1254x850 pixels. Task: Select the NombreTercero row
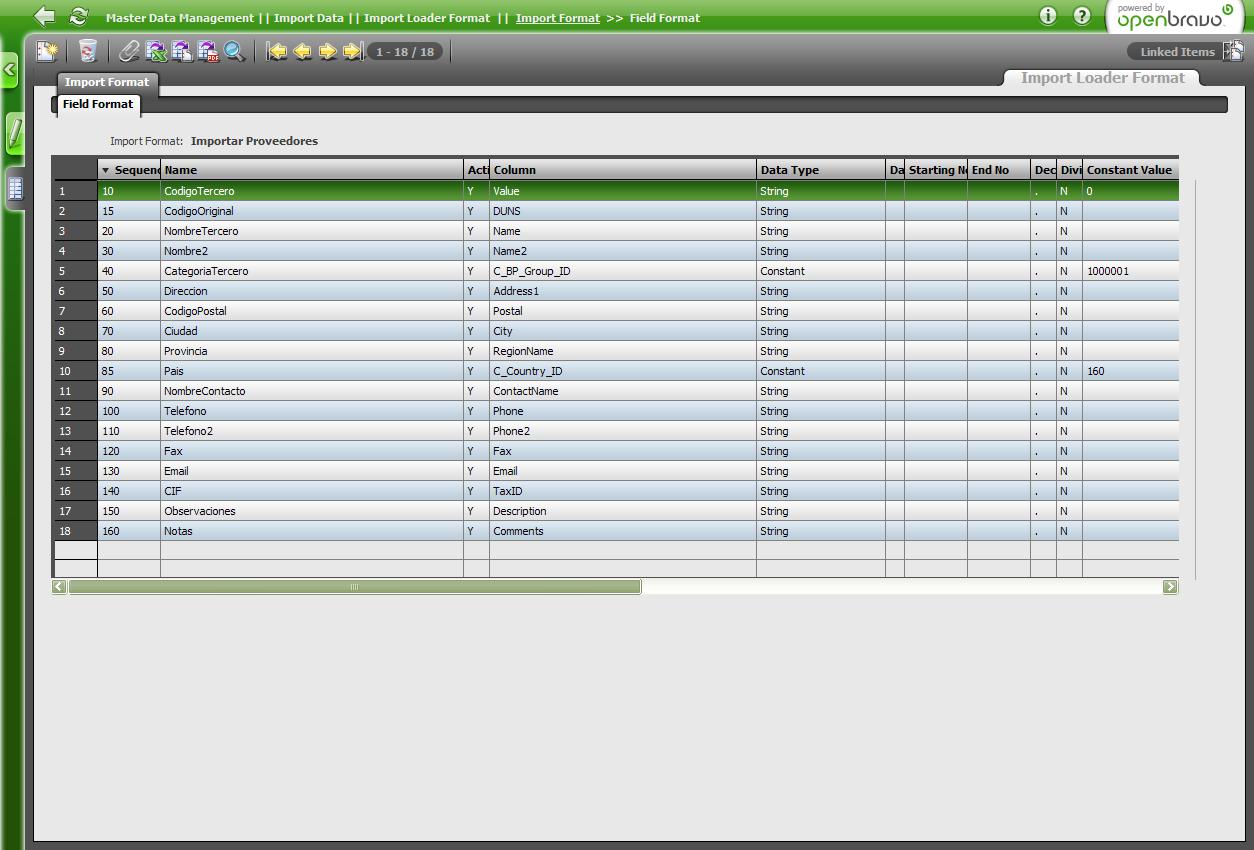616,231
